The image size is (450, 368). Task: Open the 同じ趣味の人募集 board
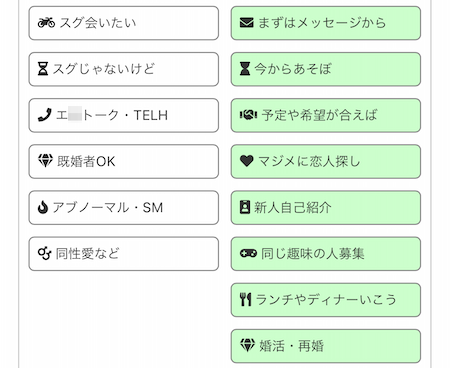(326, 254)
